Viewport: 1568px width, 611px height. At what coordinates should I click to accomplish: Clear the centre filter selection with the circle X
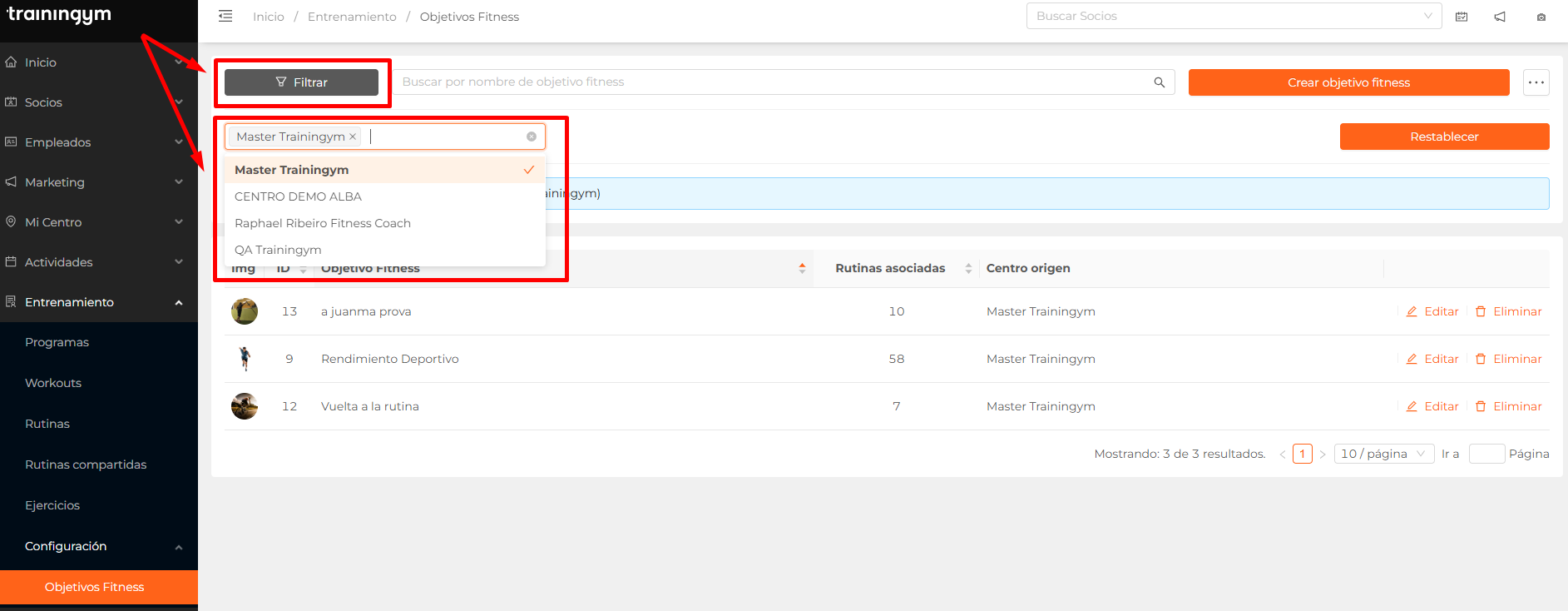(x=532, y=137)
